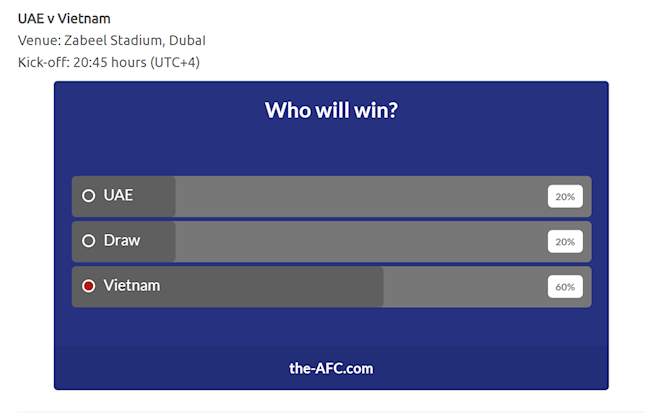Click the Draw option label

[x=122, y=241]
